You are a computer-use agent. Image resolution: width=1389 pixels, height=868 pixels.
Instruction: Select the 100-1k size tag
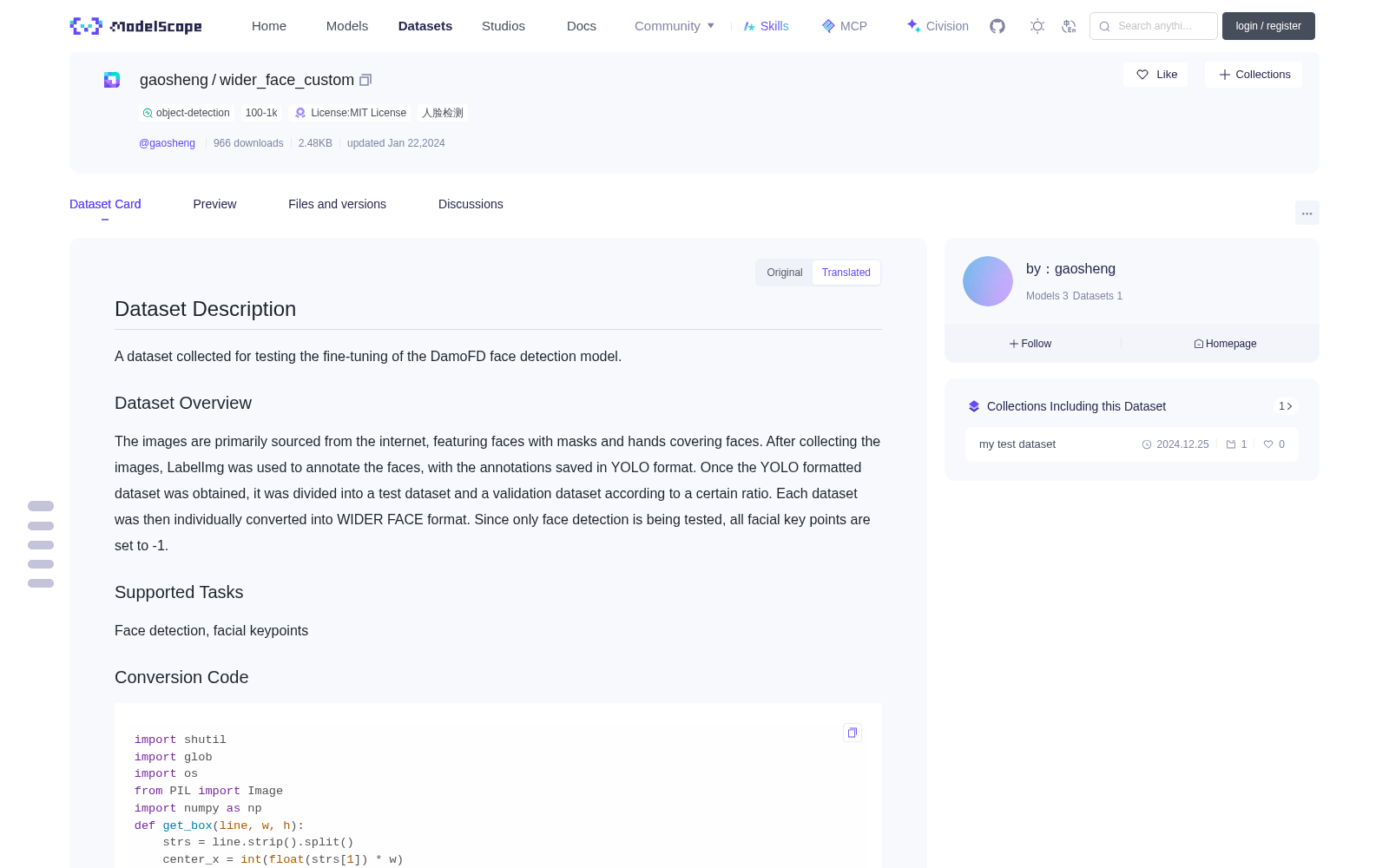(x=261, y=113)
